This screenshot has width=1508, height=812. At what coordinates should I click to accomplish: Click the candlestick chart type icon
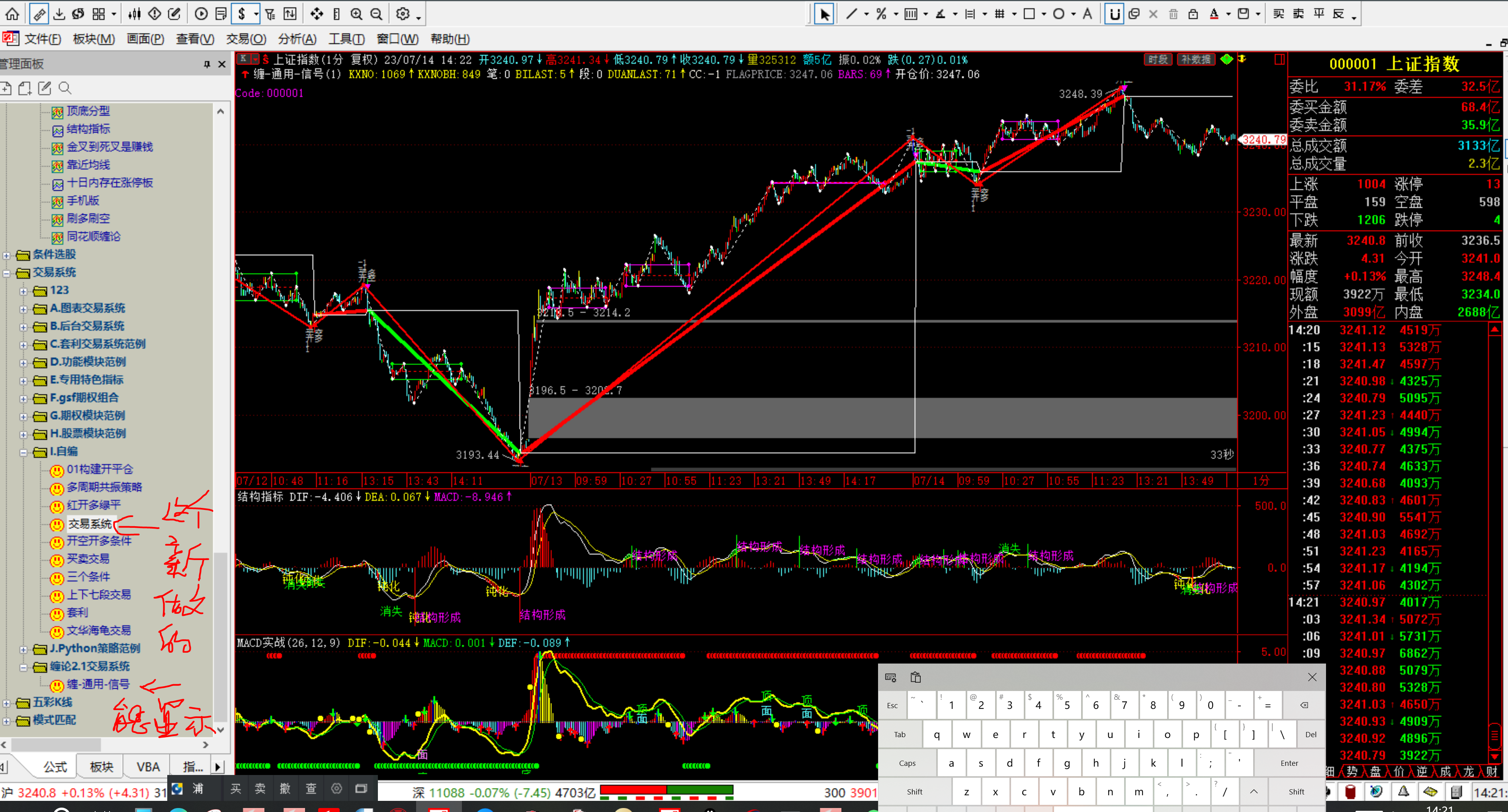135,14
